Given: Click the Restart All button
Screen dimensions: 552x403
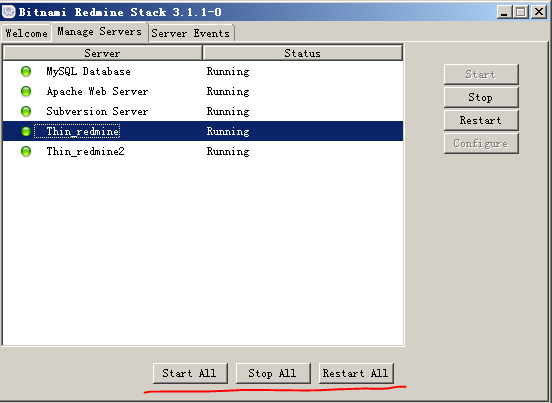Looking at the screenshot, I should click(x=356, y=373).
